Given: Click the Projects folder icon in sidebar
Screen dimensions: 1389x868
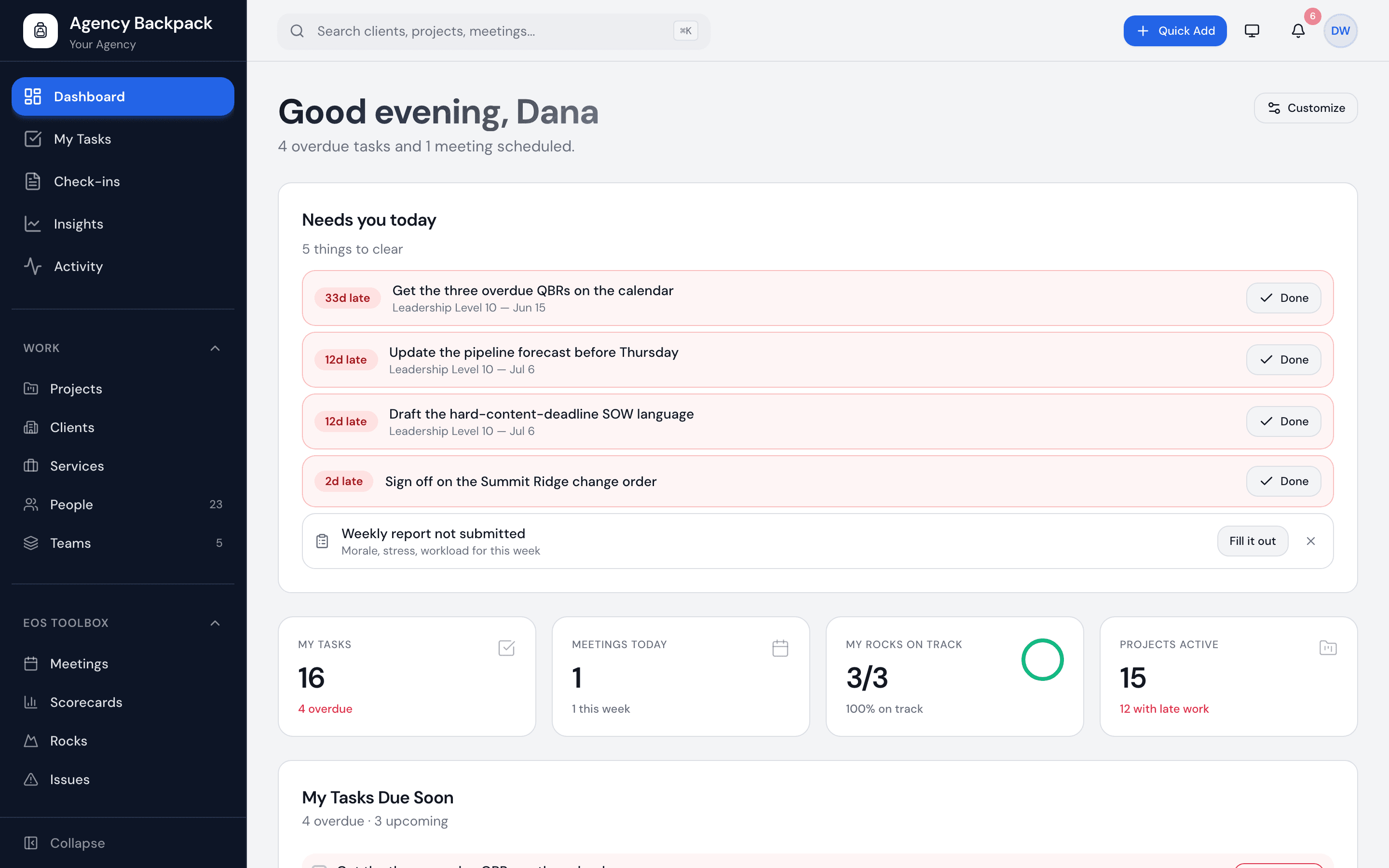Looking at the screenshot, I should coord(31,389).
